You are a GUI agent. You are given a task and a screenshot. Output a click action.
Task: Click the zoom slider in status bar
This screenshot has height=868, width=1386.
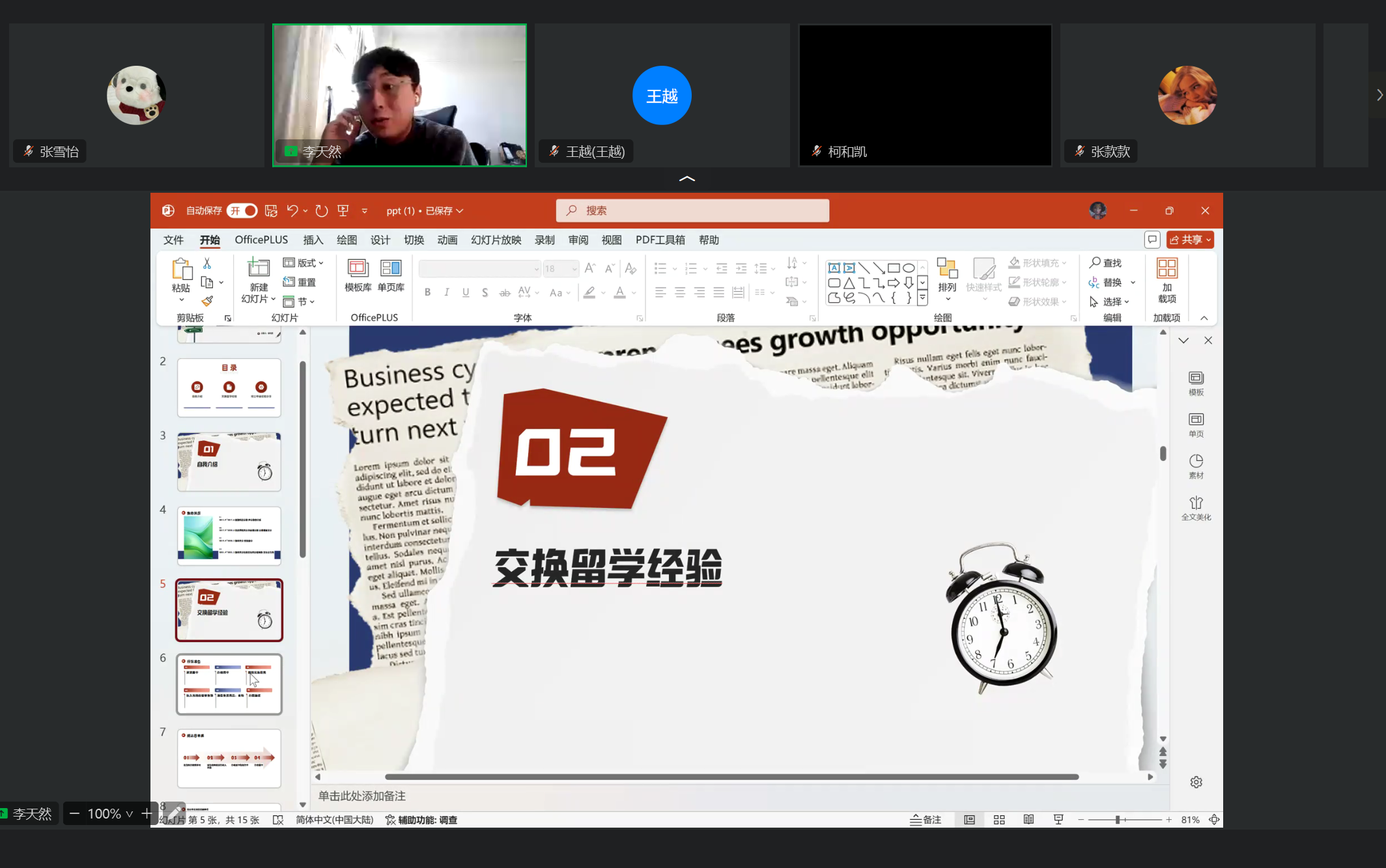click(1118, 820)
